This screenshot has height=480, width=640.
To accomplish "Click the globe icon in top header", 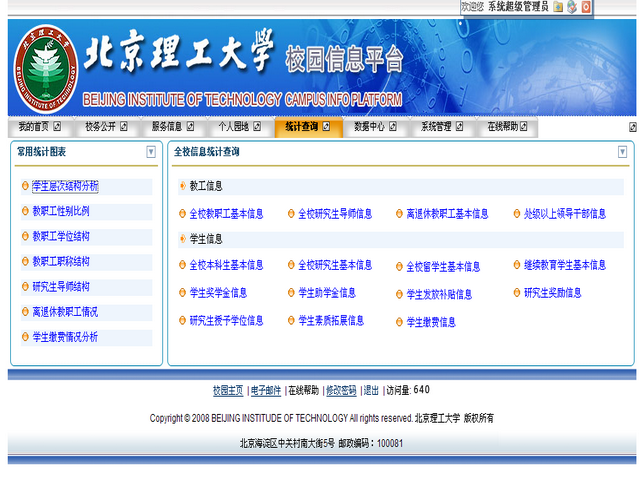I will (x=572, y=7).
